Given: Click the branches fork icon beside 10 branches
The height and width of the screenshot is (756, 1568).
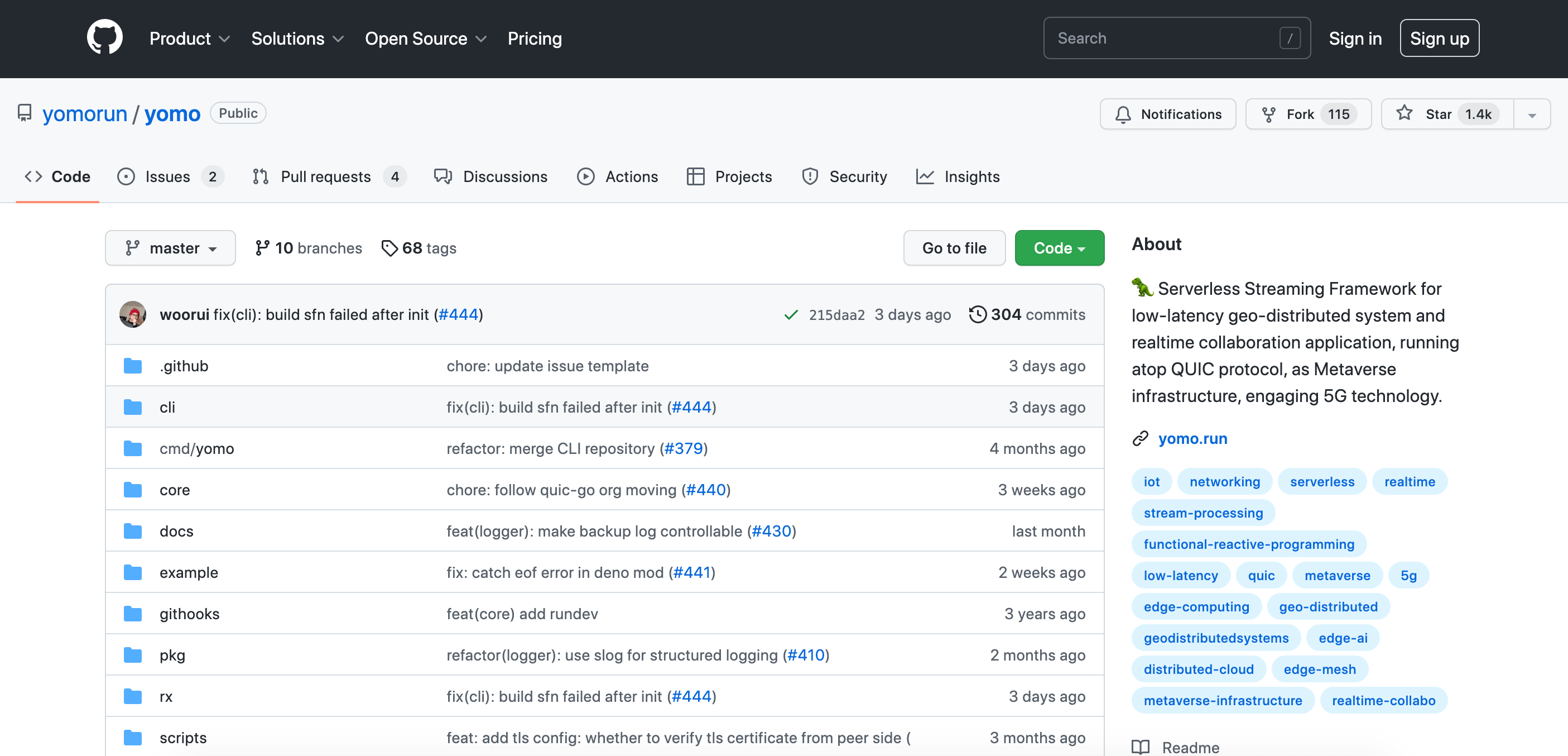Looking at the screenshot, I should point(262,248).
